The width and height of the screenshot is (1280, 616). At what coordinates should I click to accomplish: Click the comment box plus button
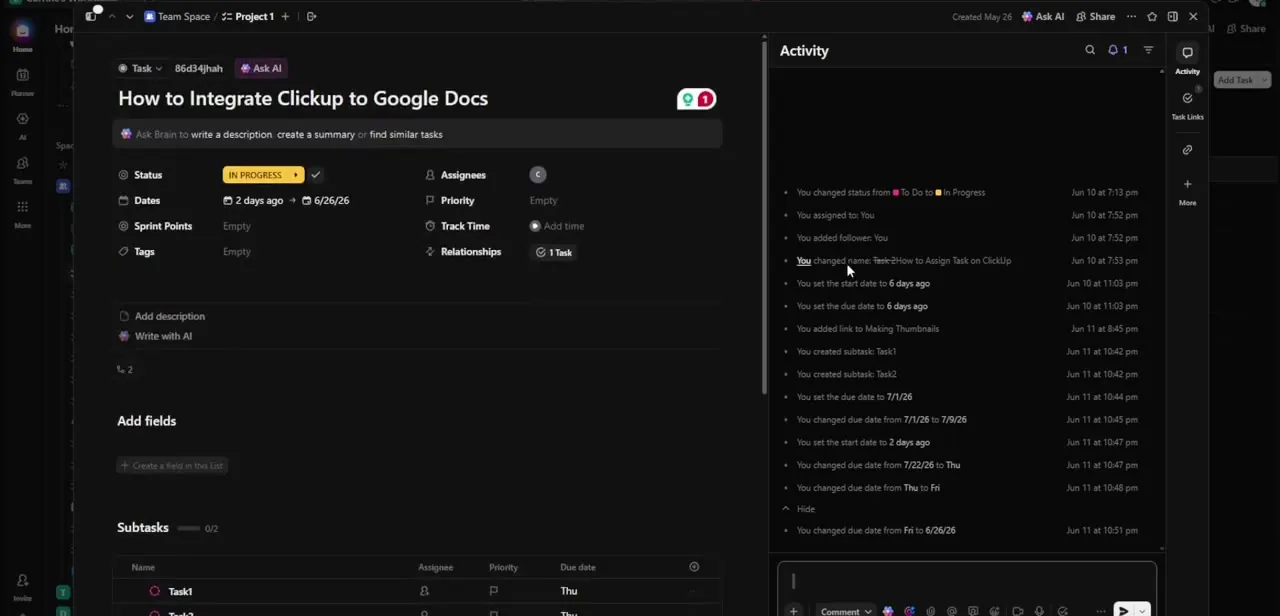click(793, 611)
